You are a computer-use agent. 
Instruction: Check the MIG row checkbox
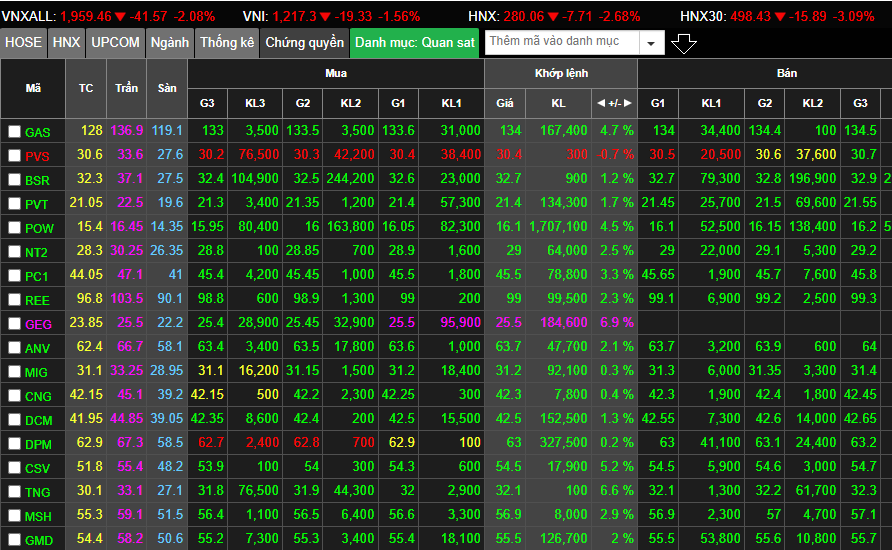tap(14, 372)
